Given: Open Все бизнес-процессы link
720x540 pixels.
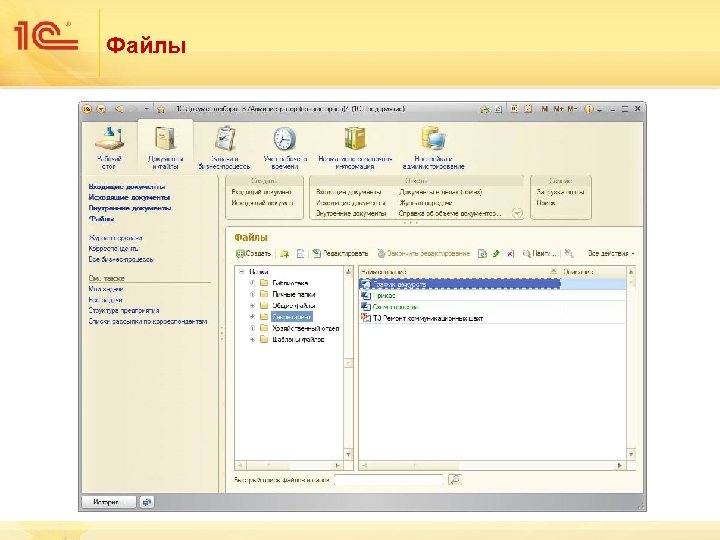Looking at the screenshot, I should [121, 259].
